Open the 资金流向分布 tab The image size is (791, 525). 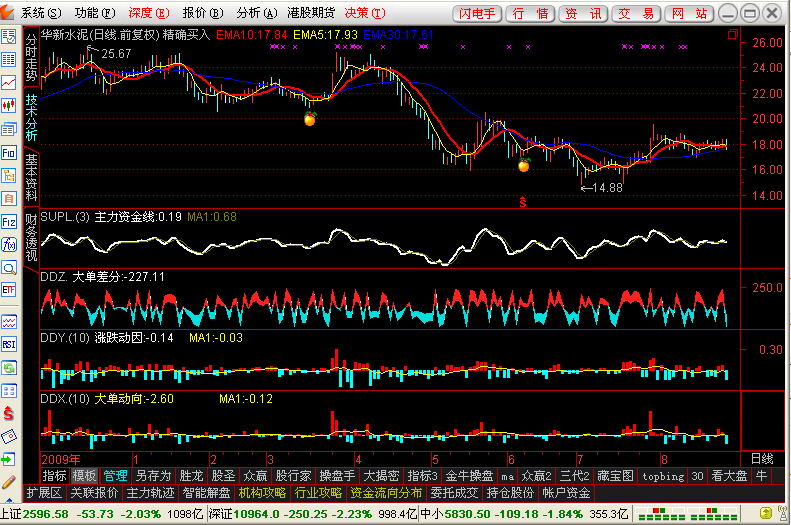(x=386, y=493)
